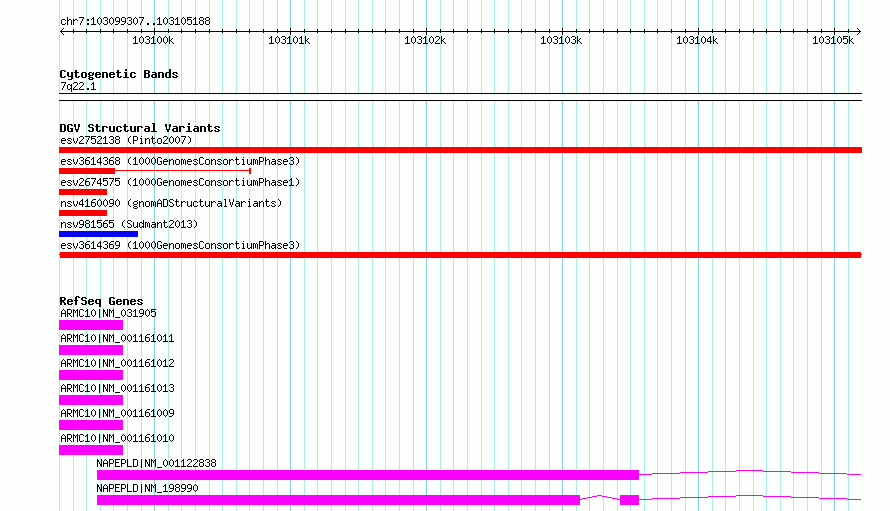Viewport: 890px width, 511px height.
Task: Click the trailing intron line of NAPEPLD NM_198990
Action: coord(750,496)
